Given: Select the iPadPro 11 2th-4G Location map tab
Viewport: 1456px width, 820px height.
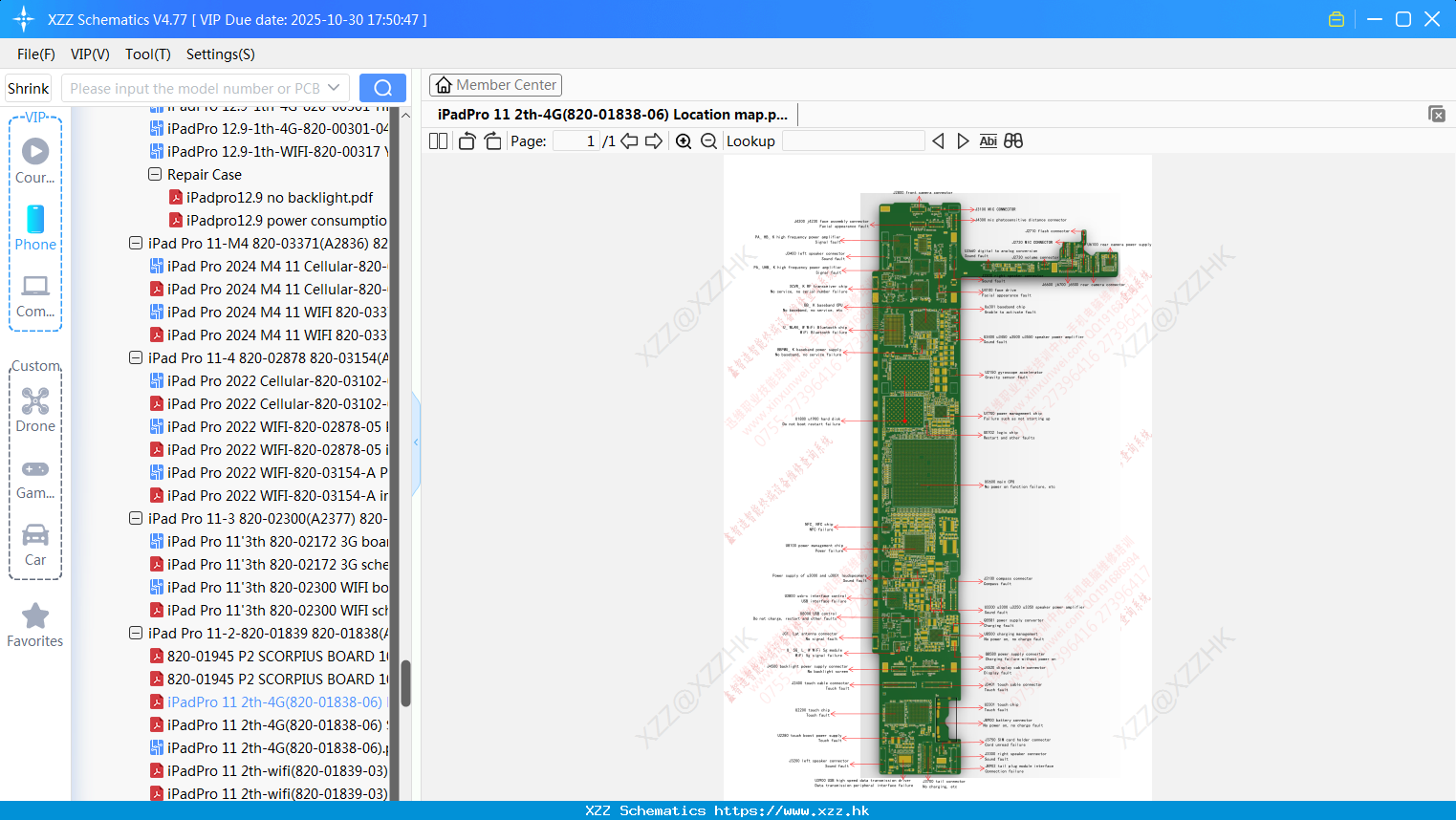Looking at the screenshot, I should tap(612, 114).
